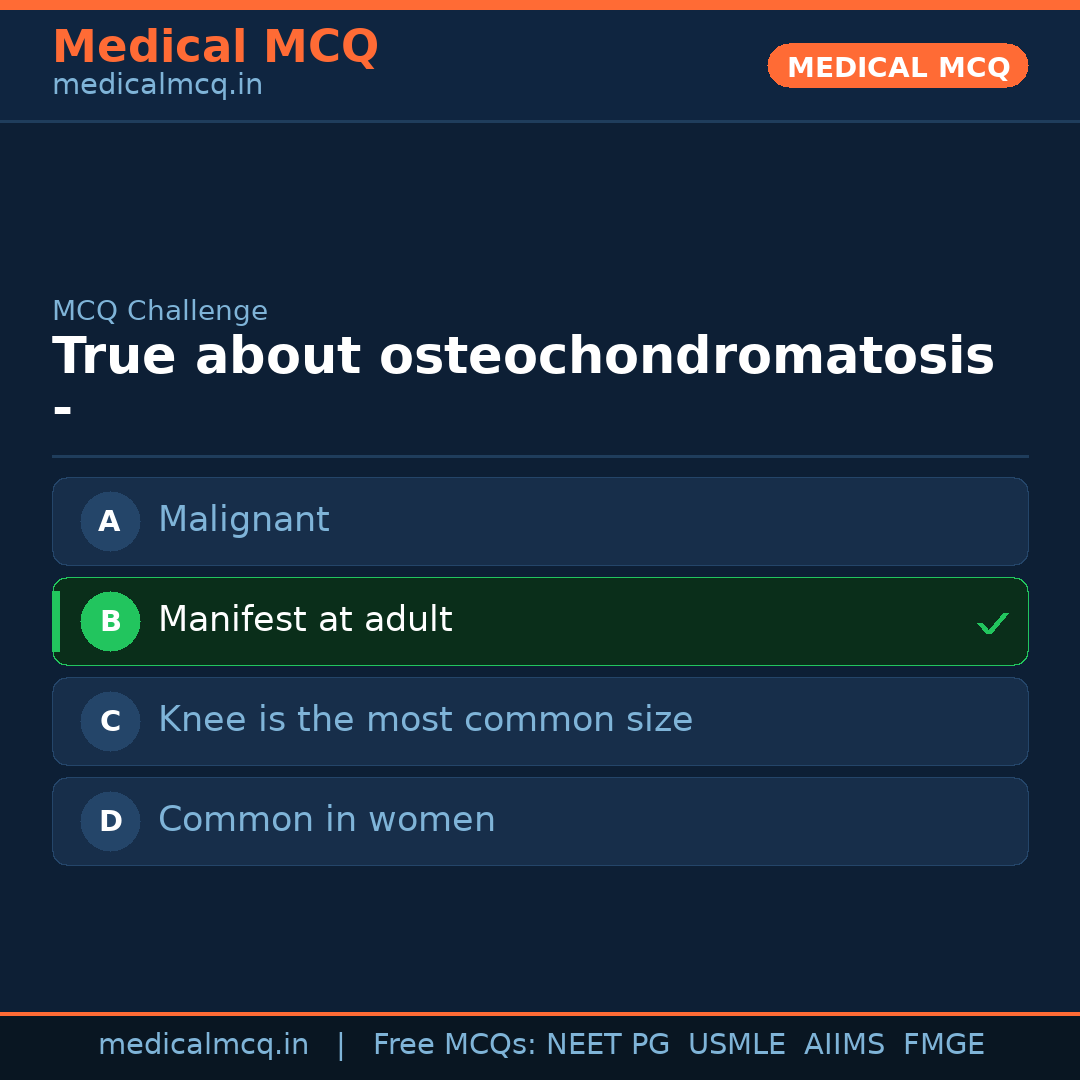Open the USMLE category
Viewport: 1080px width, 1080px height.
[737, 1043]
